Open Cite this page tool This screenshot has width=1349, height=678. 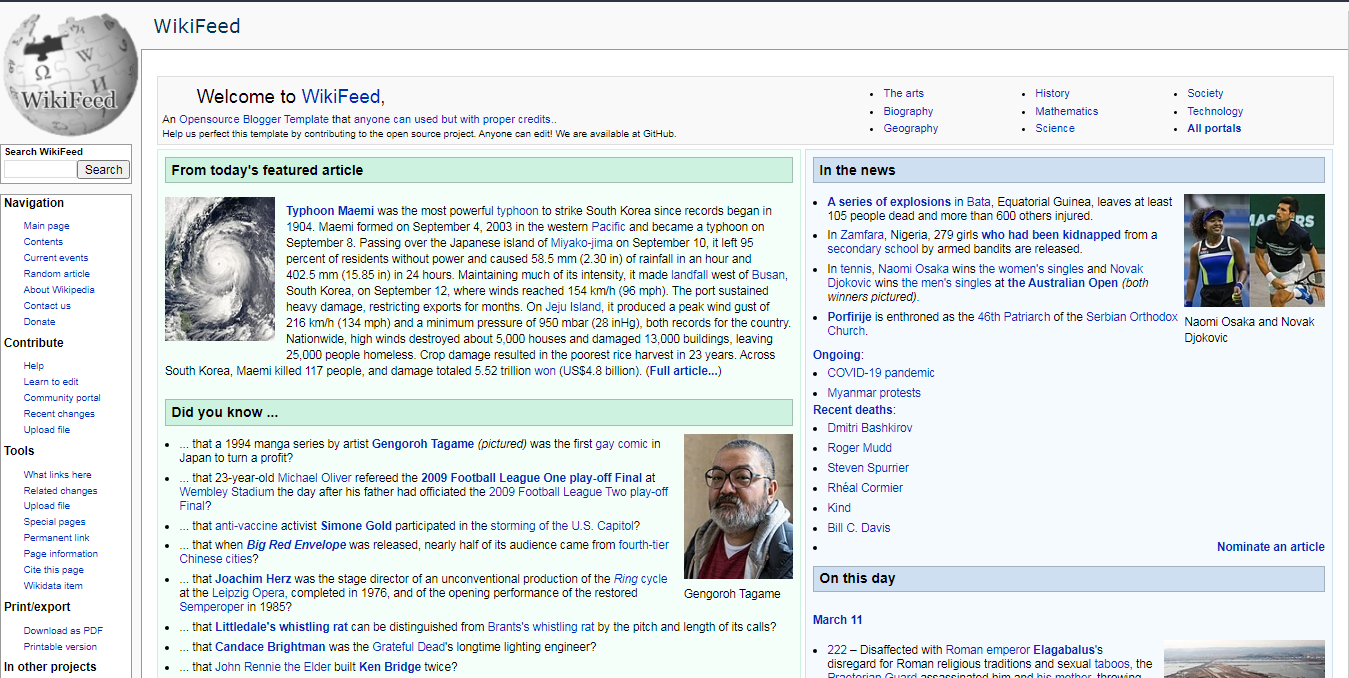point(54,570)
